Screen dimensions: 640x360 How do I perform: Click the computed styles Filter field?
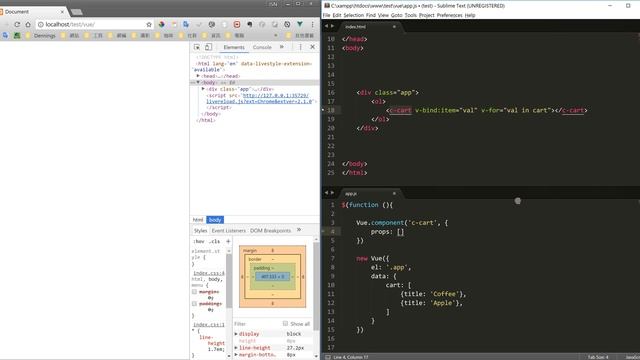click(256, 324)
